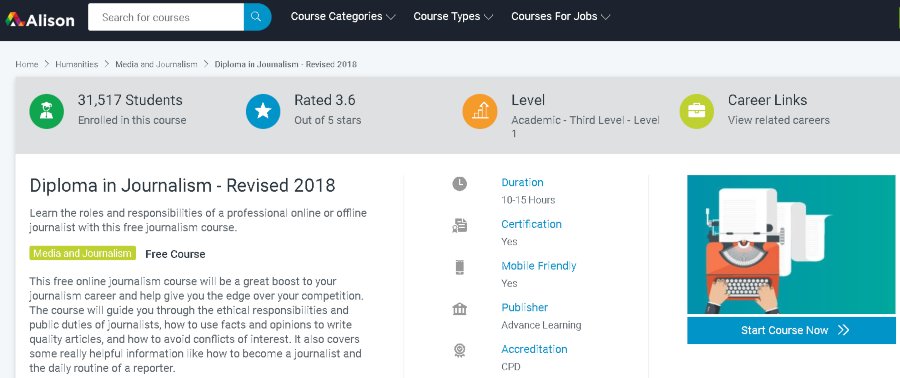Open the Media and Journalism breadcrumb
The image size is (900, 378).
tap(156, 64)
